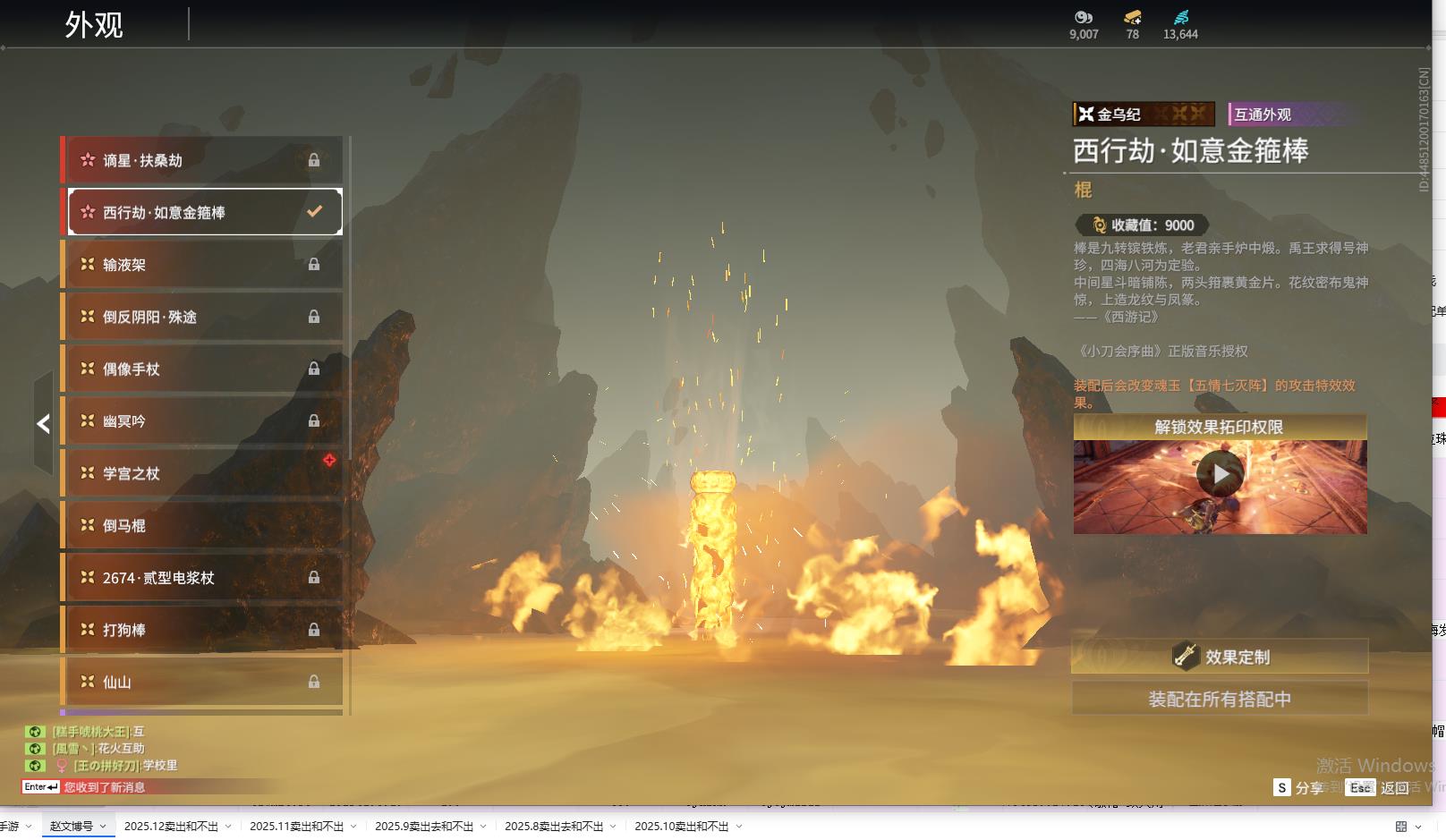Toggle the checkmark on 西行劫·如意金箍棒
Image resolution: width=1446 pixels, height=840 pixels.
pos(314,212)
